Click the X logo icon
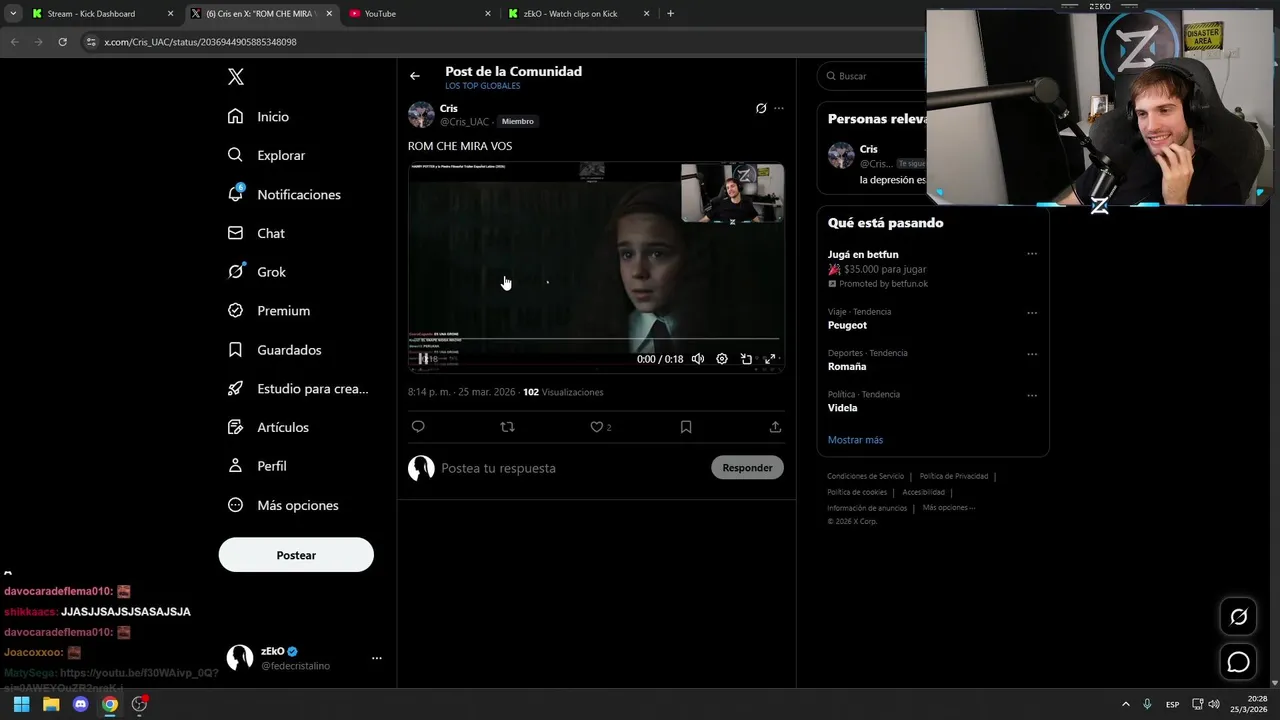 click(x=236, y=77)
